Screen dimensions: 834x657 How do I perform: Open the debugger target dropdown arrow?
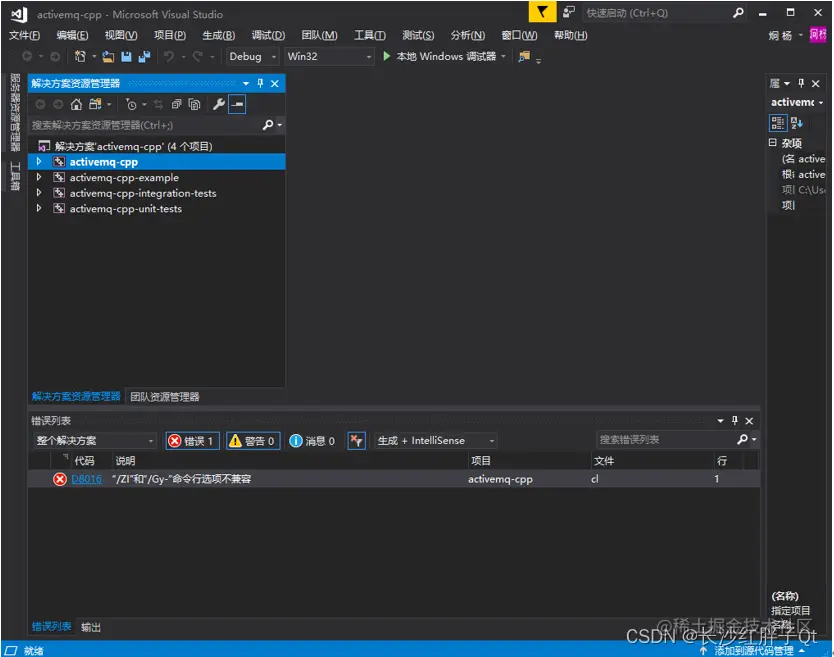(503, 56)
